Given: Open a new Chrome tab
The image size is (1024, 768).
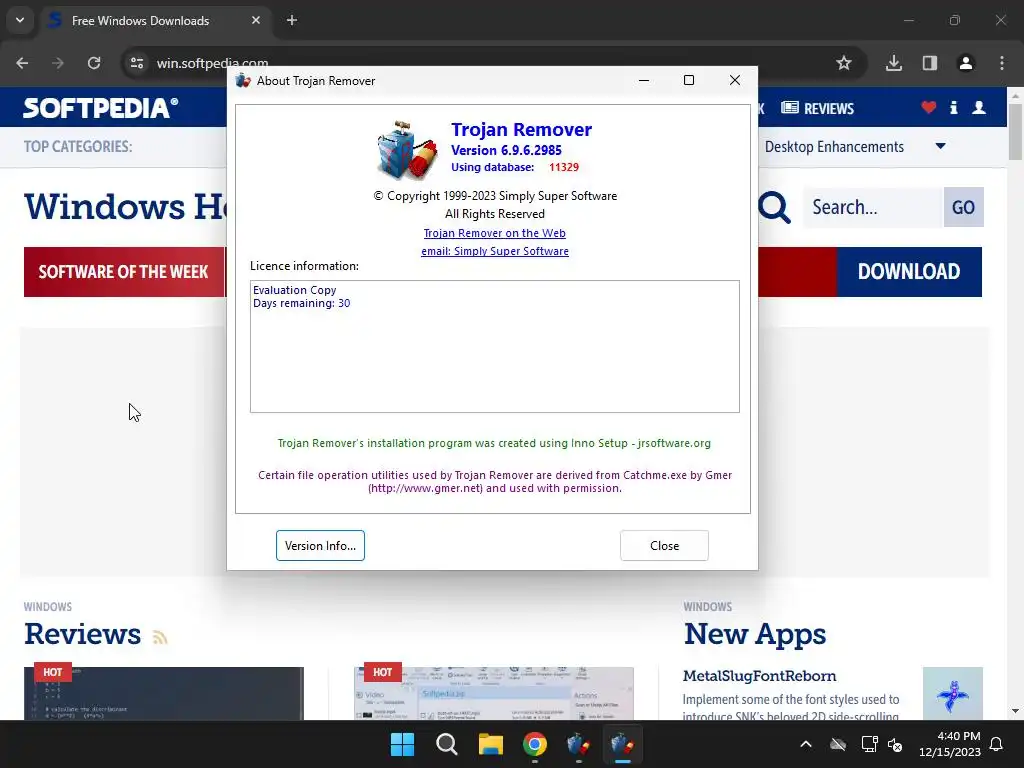Looking at the screenshot, I should coord(292,20).
